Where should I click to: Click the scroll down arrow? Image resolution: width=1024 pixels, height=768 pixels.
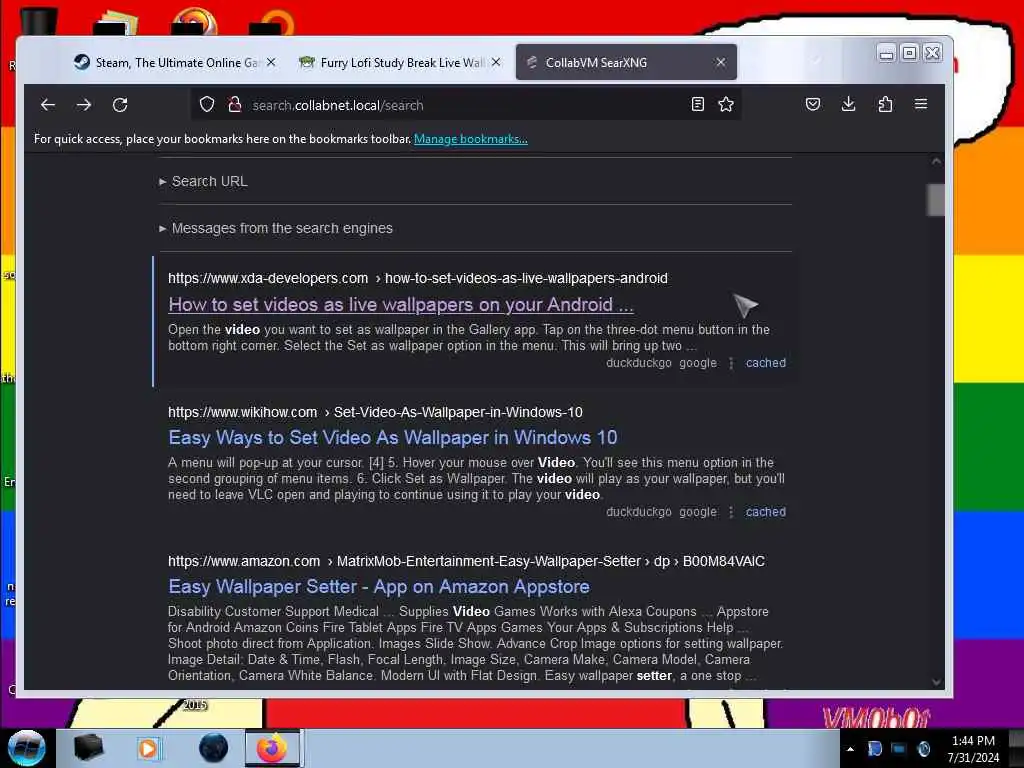(x=936, y=682)
